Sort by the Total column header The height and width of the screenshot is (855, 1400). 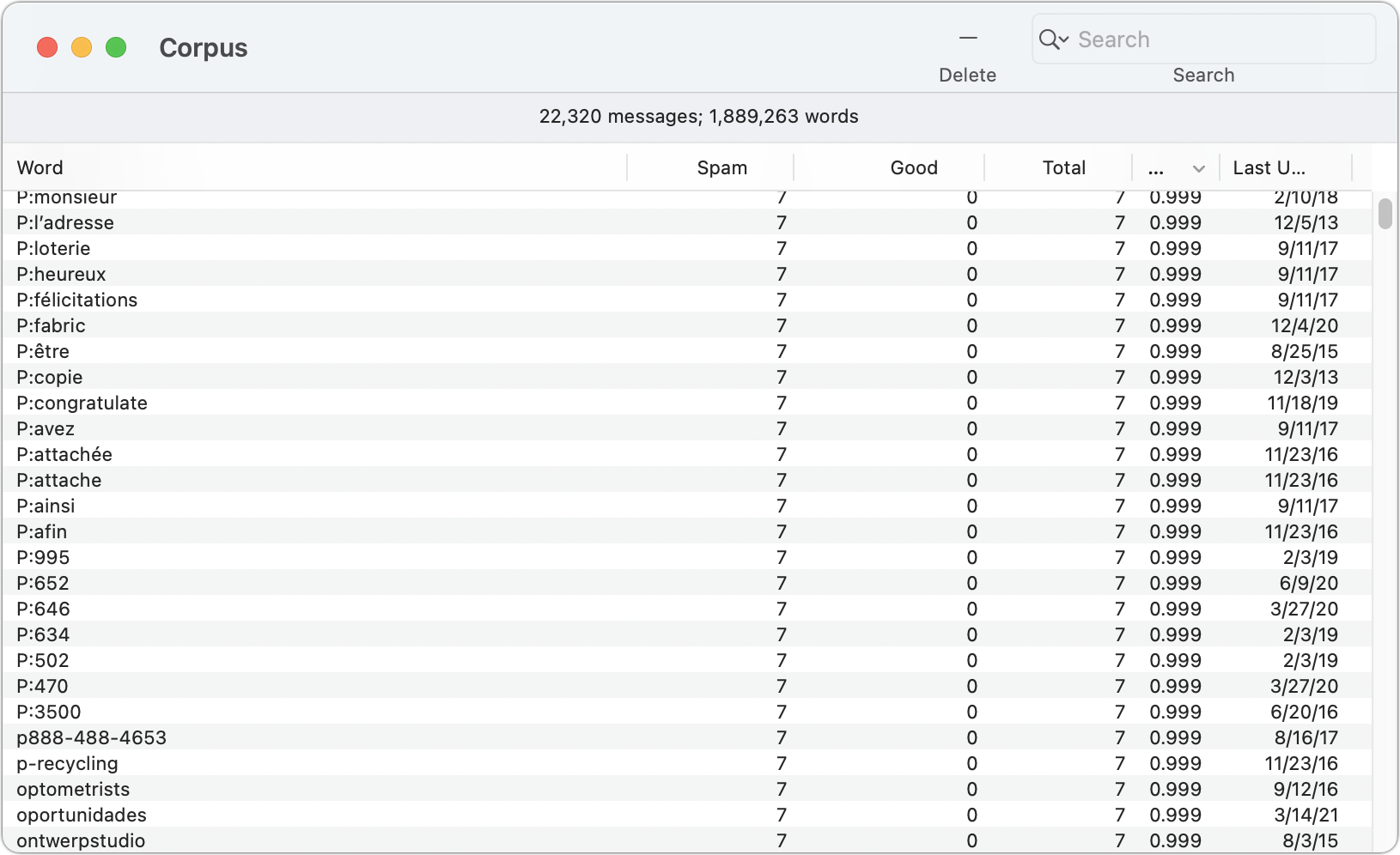click(1065, 167)
